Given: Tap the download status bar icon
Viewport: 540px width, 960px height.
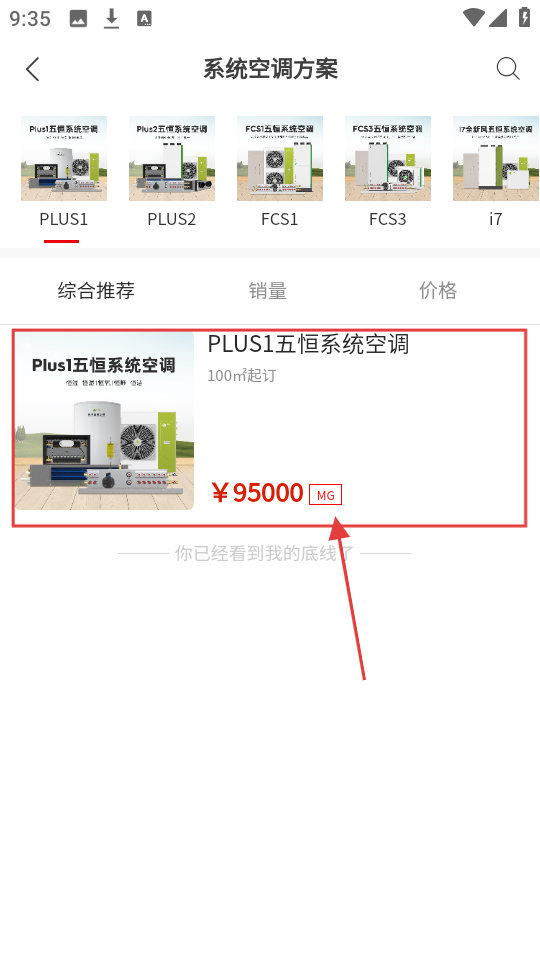Looking at the screenshot, I should [x=111, y=18].
